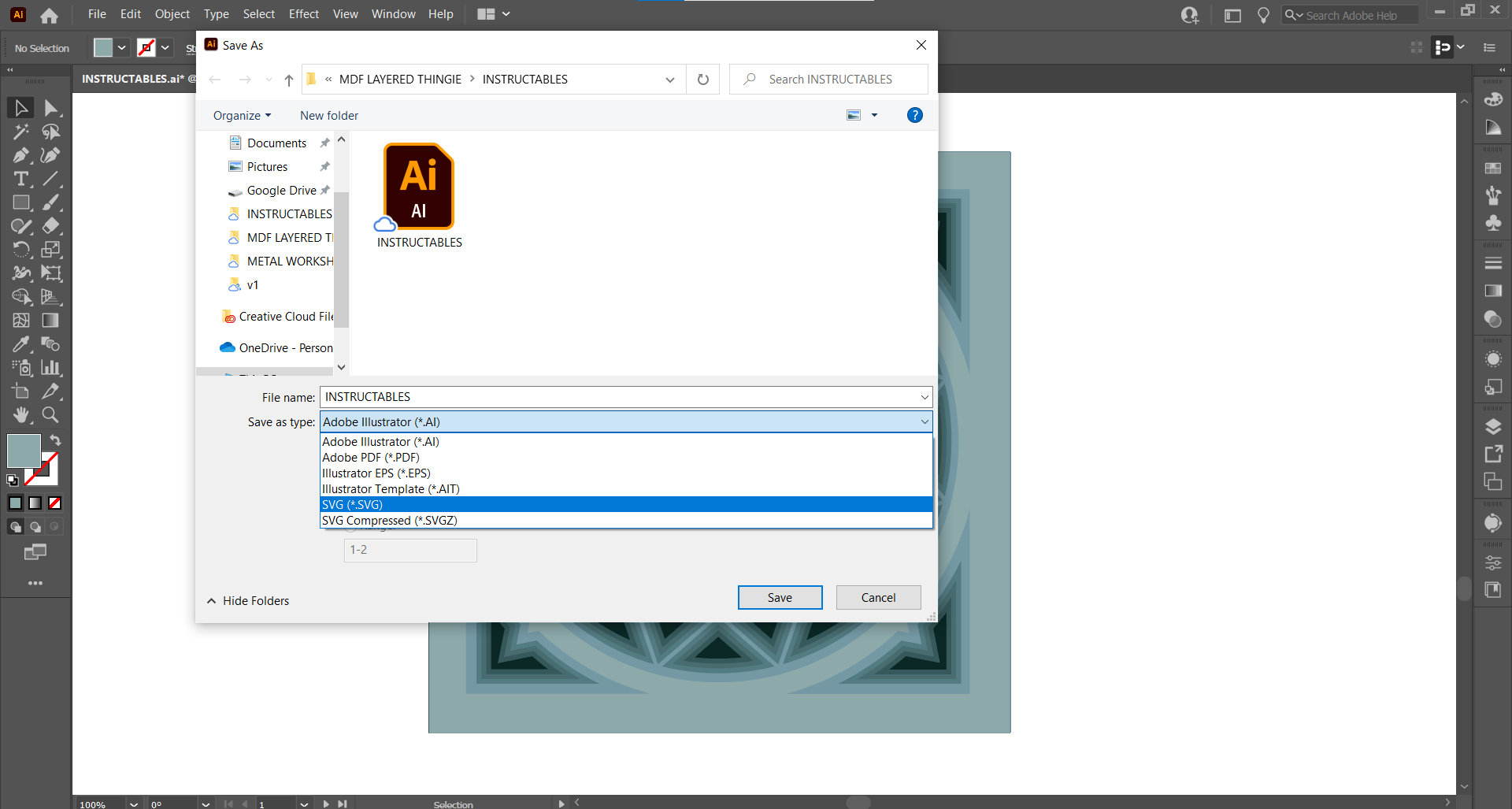Open the Object menu
Screen dimensions: 1512x809
click(x=172, y=14)
